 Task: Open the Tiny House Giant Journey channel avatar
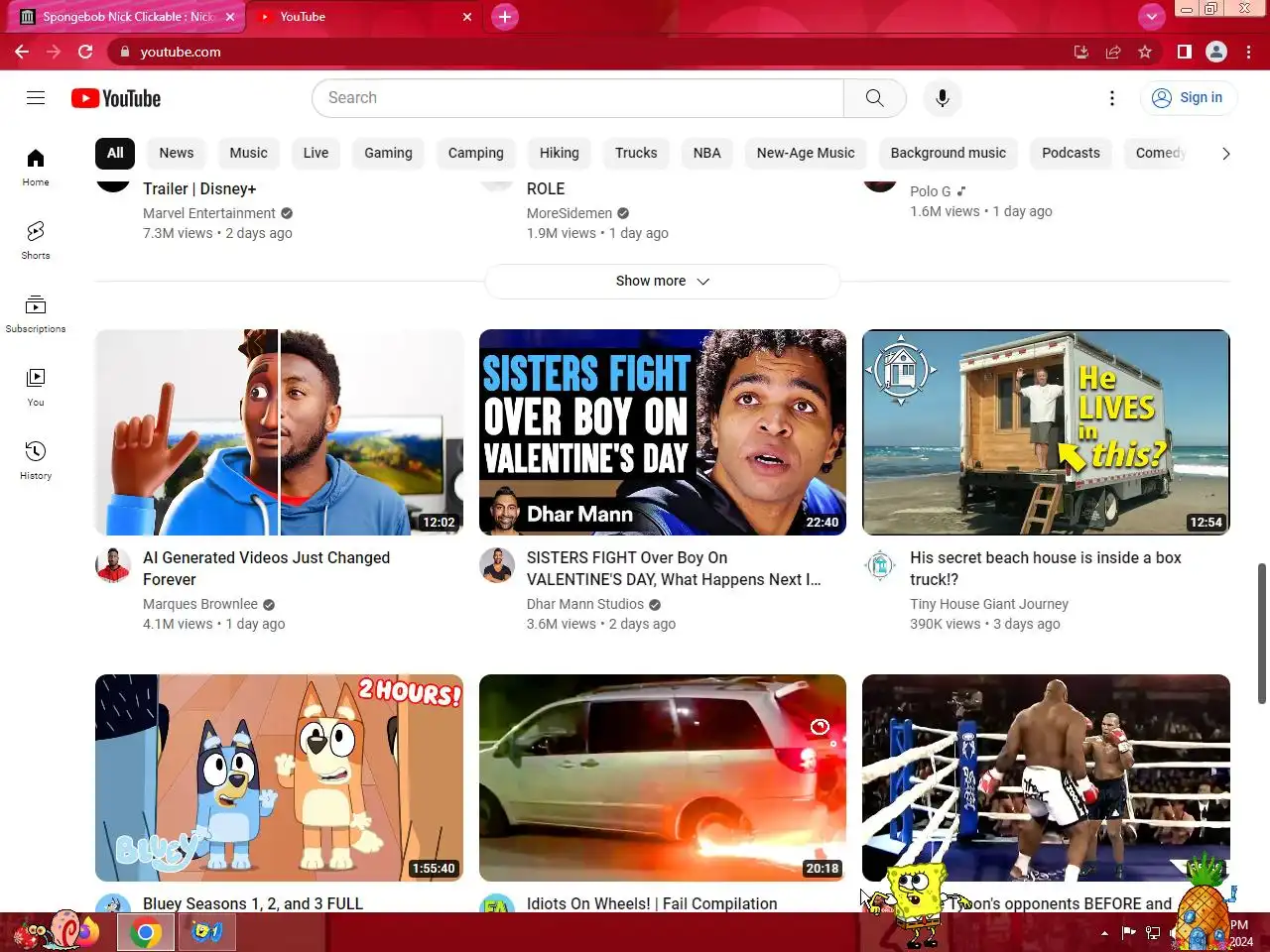click(x=880, y=565)
